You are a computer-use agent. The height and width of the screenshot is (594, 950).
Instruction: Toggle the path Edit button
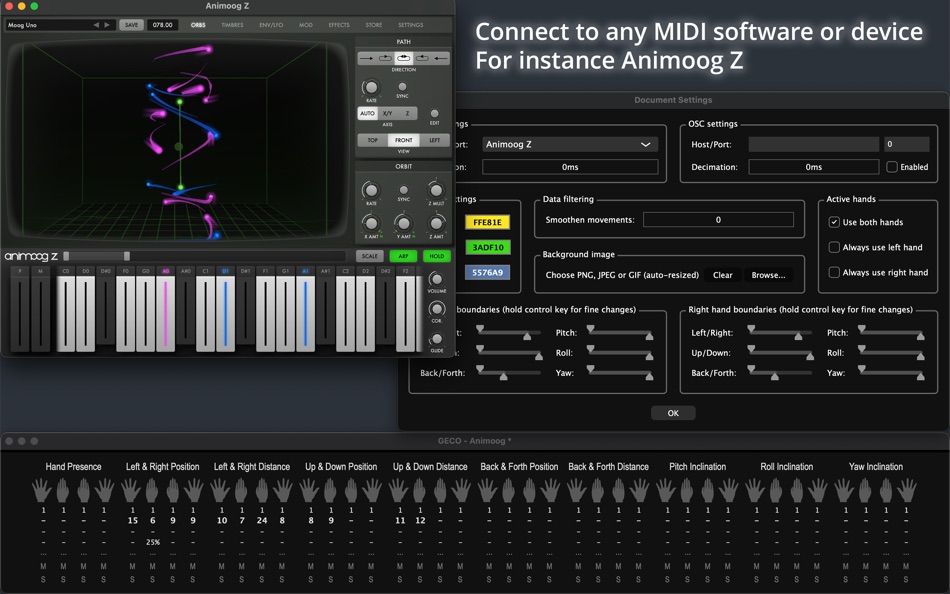(434, 113)
